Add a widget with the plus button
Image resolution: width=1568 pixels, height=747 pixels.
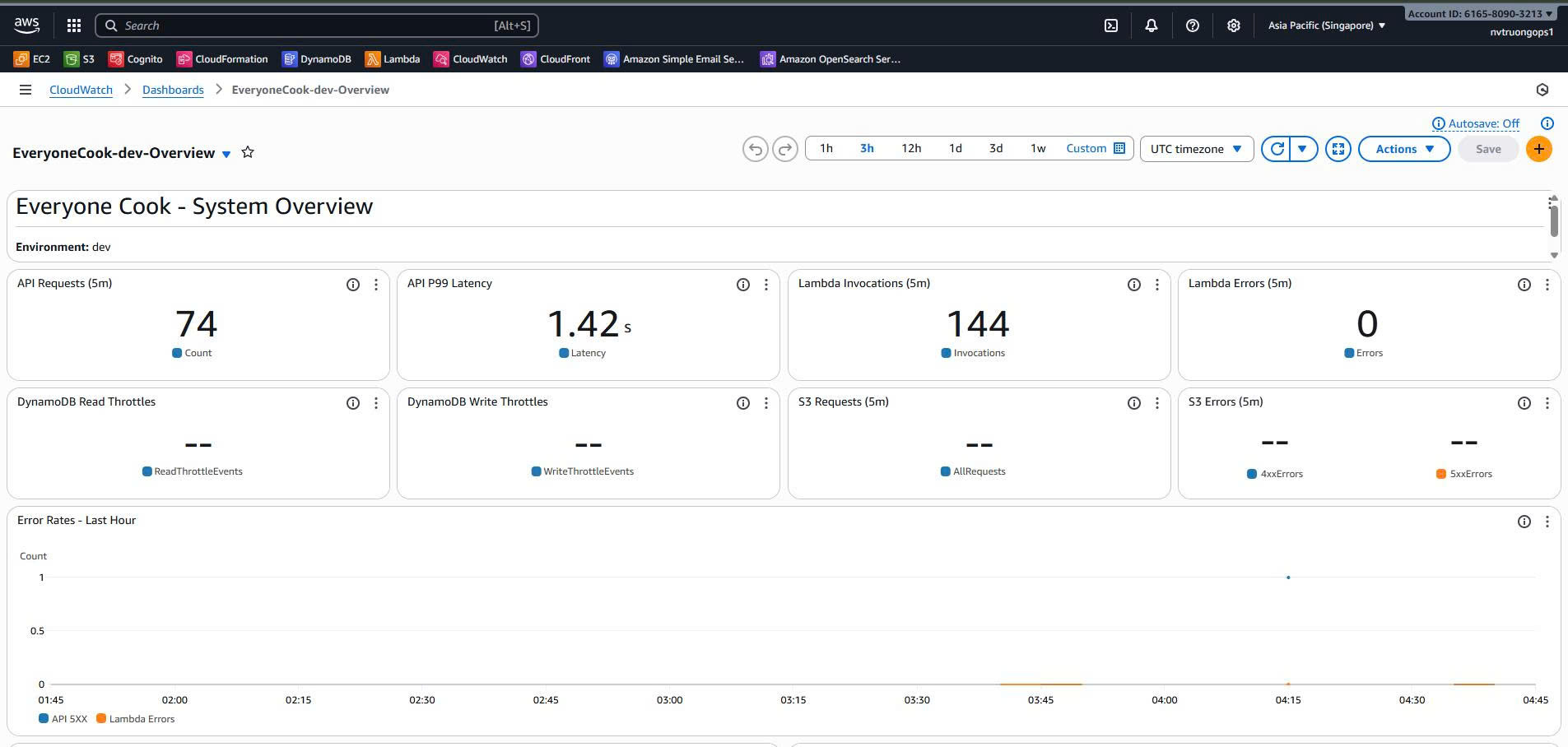click(x=1539, y=149)
